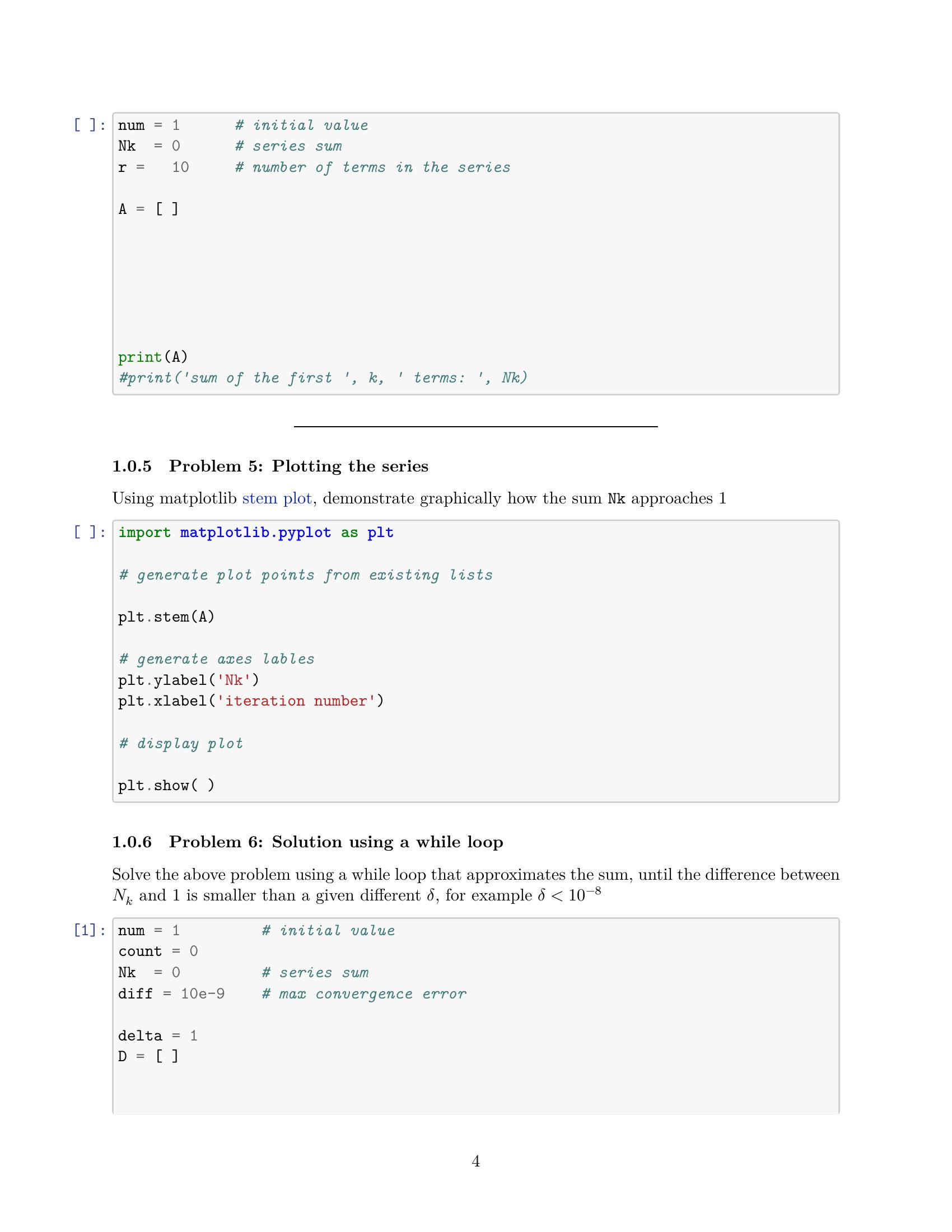Click the '# display plot' comment
952x1232 pixels.
pyautogui.click(x=181, y=744)
